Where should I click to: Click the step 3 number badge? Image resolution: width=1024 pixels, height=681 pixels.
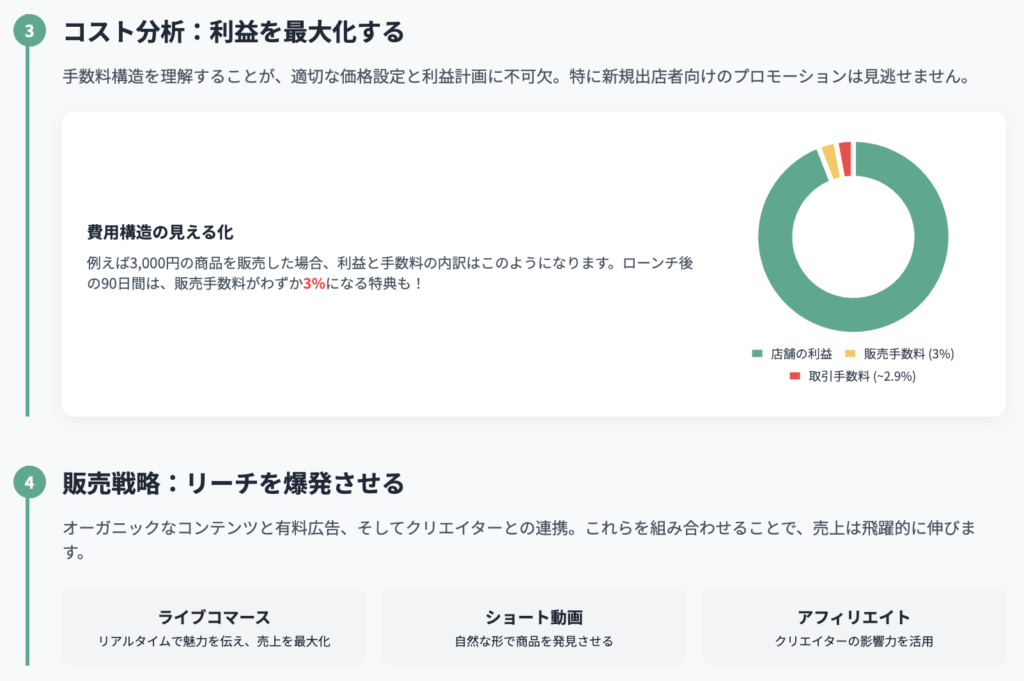coord(29,31)
